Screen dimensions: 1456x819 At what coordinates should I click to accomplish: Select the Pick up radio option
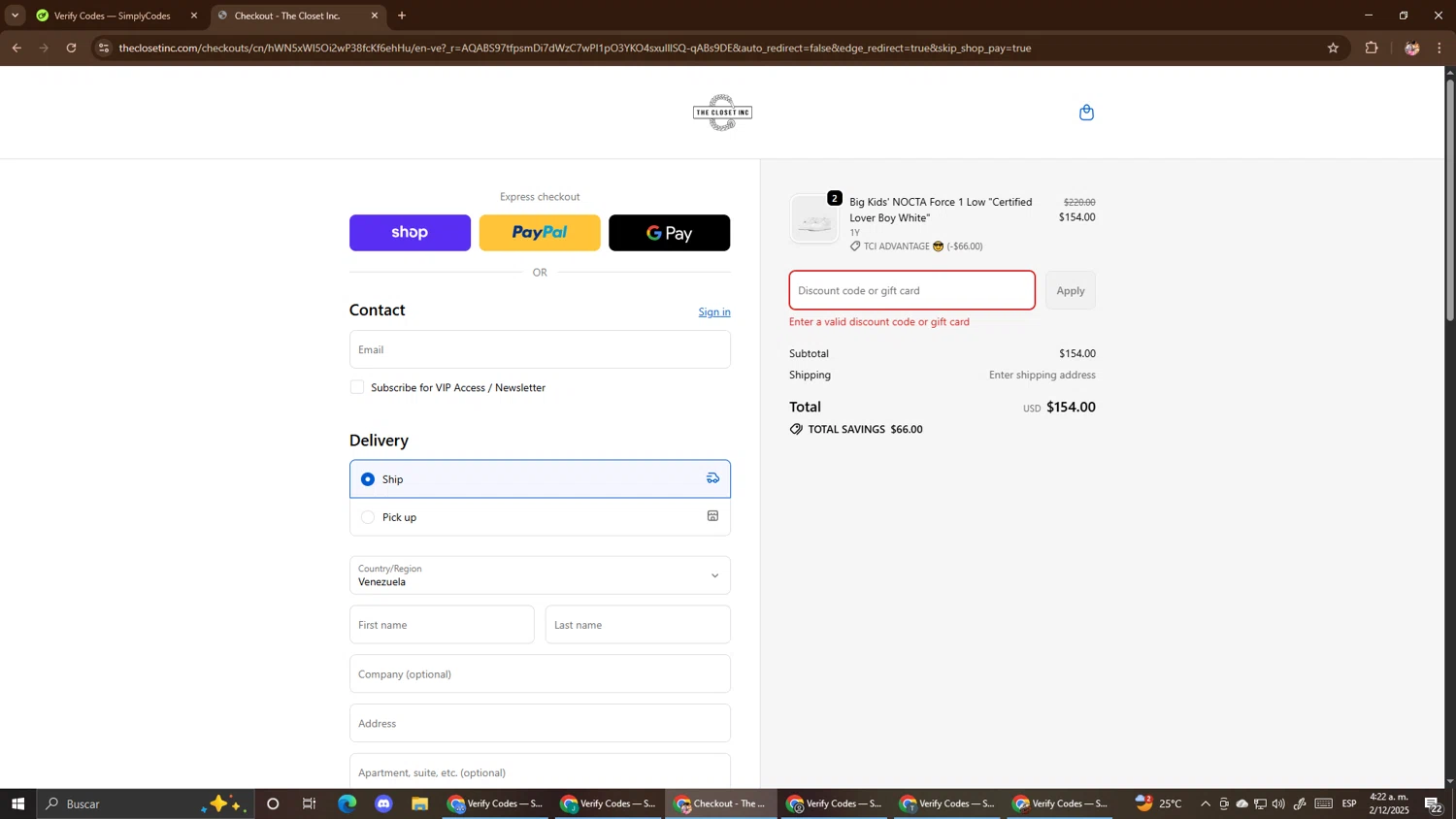[x=368, y=517]
